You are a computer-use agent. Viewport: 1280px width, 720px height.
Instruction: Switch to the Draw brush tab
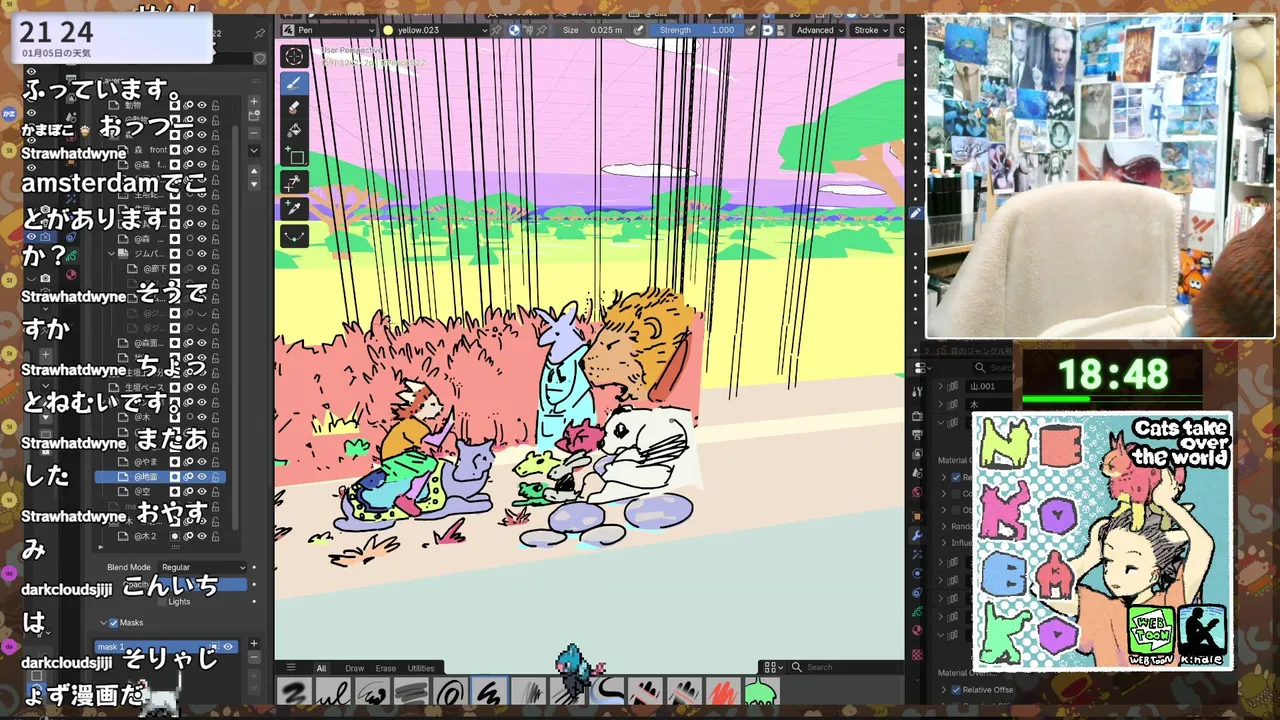coord(354,668)
